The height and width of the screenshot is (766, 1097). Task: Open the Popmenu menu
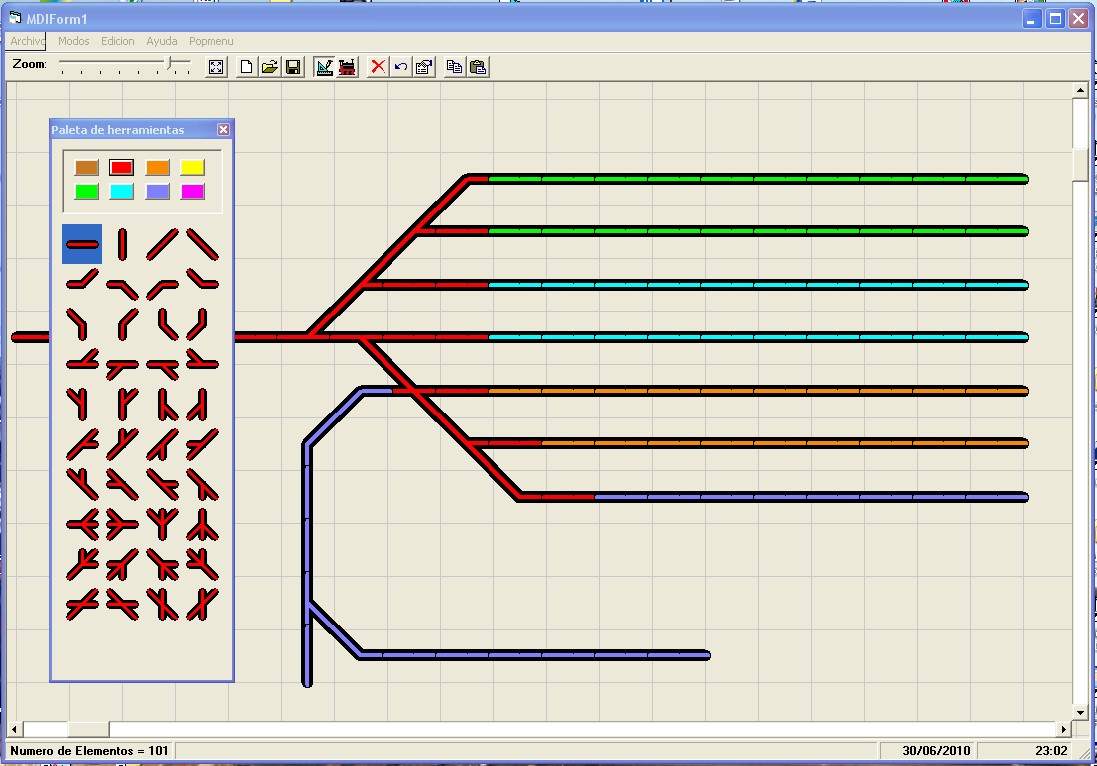pos(211,41)
